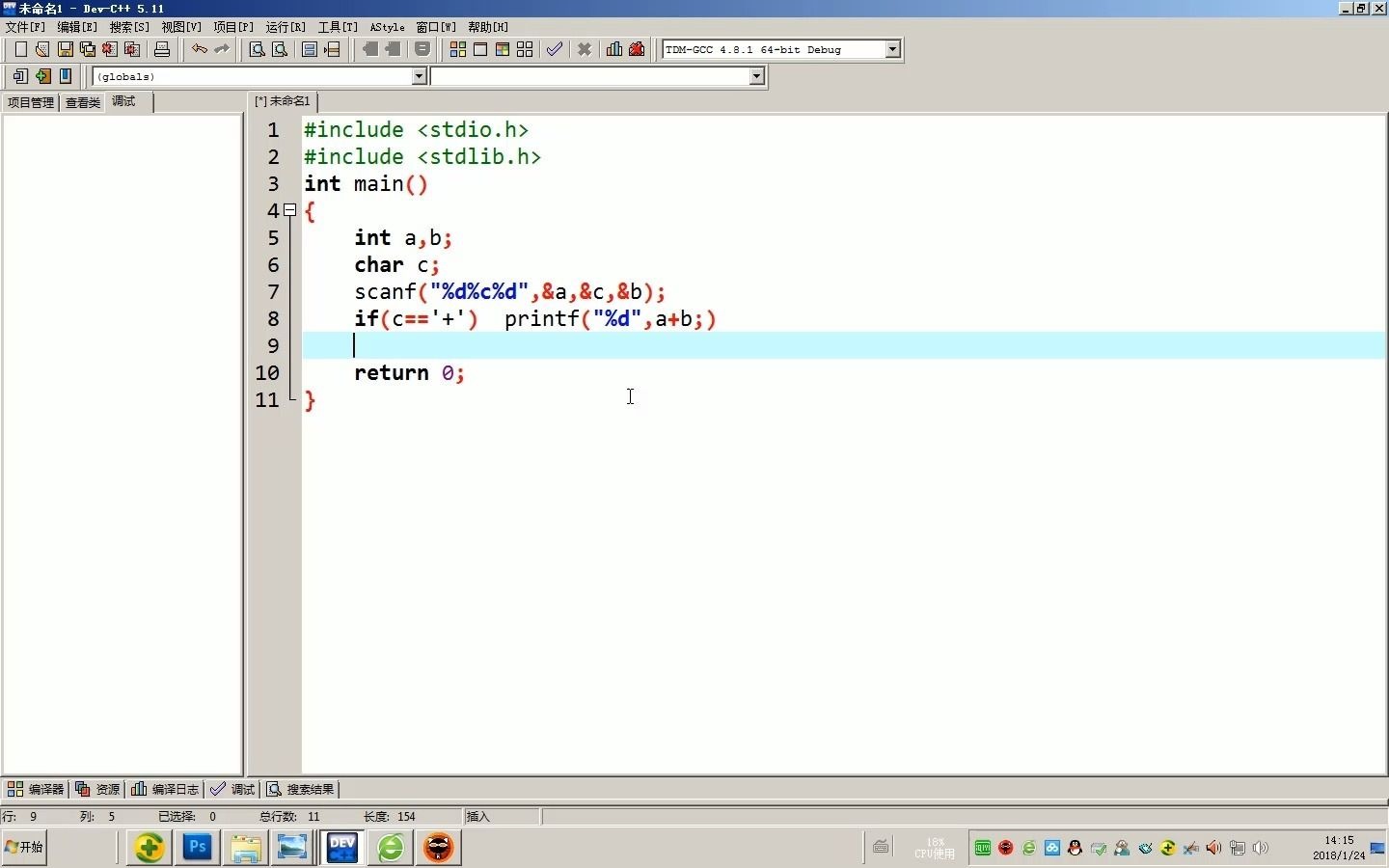Click the Compile & Run icon
The image size is (1389, 868).
503,49
